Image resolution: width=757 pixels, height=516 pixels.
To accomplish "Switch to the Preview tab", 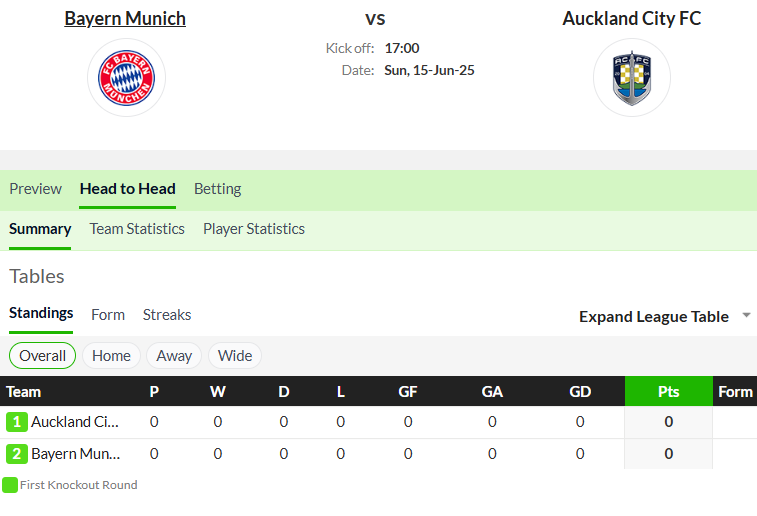I will 36,189.
